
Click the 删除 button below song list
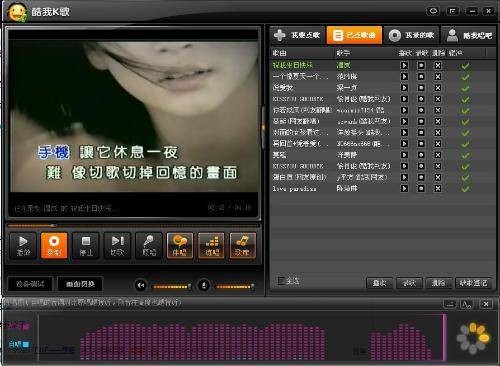pyautogui.click(x=438, y=283)
